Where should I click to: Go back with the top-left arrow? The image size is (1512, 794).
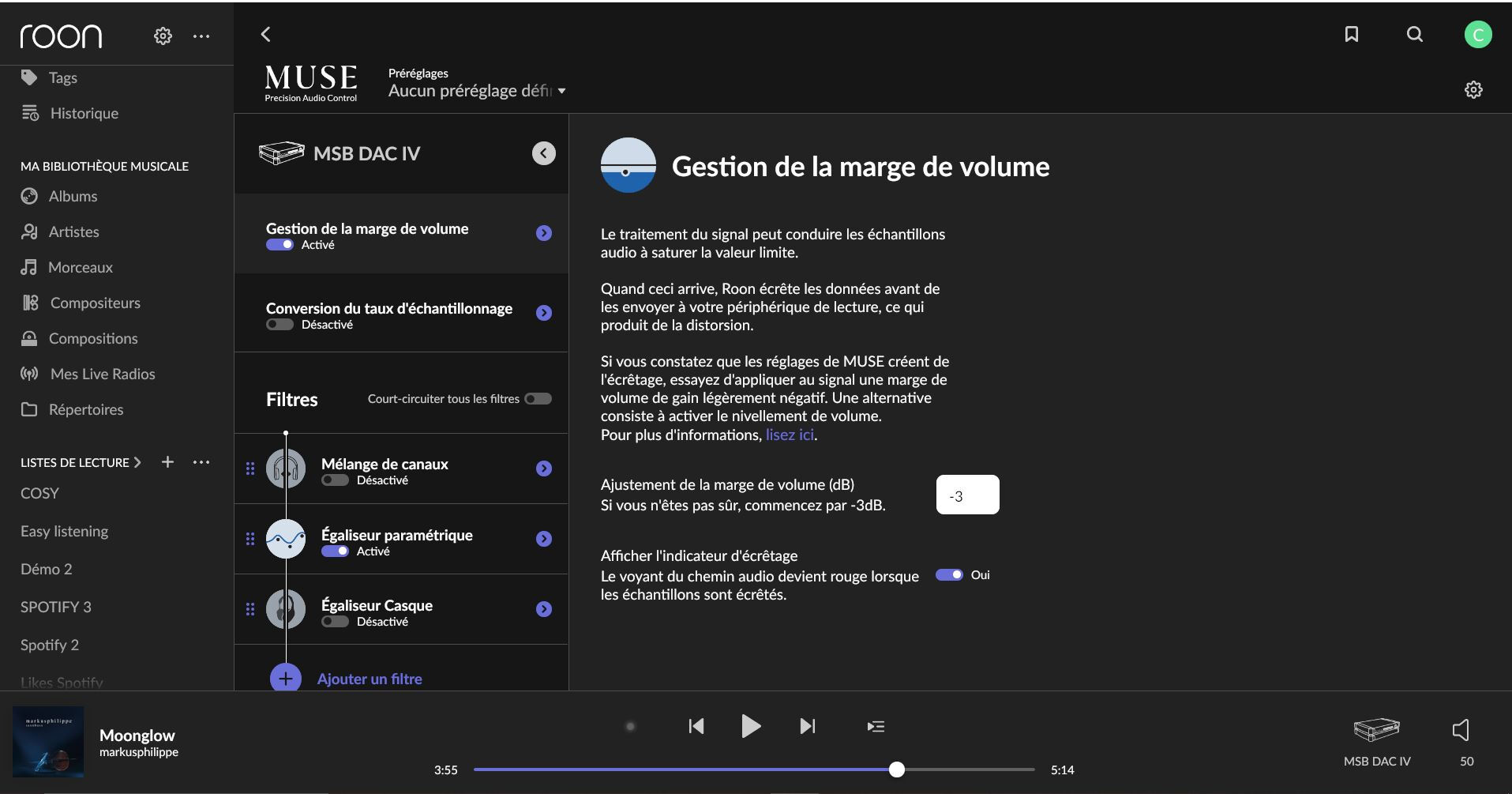265,34
